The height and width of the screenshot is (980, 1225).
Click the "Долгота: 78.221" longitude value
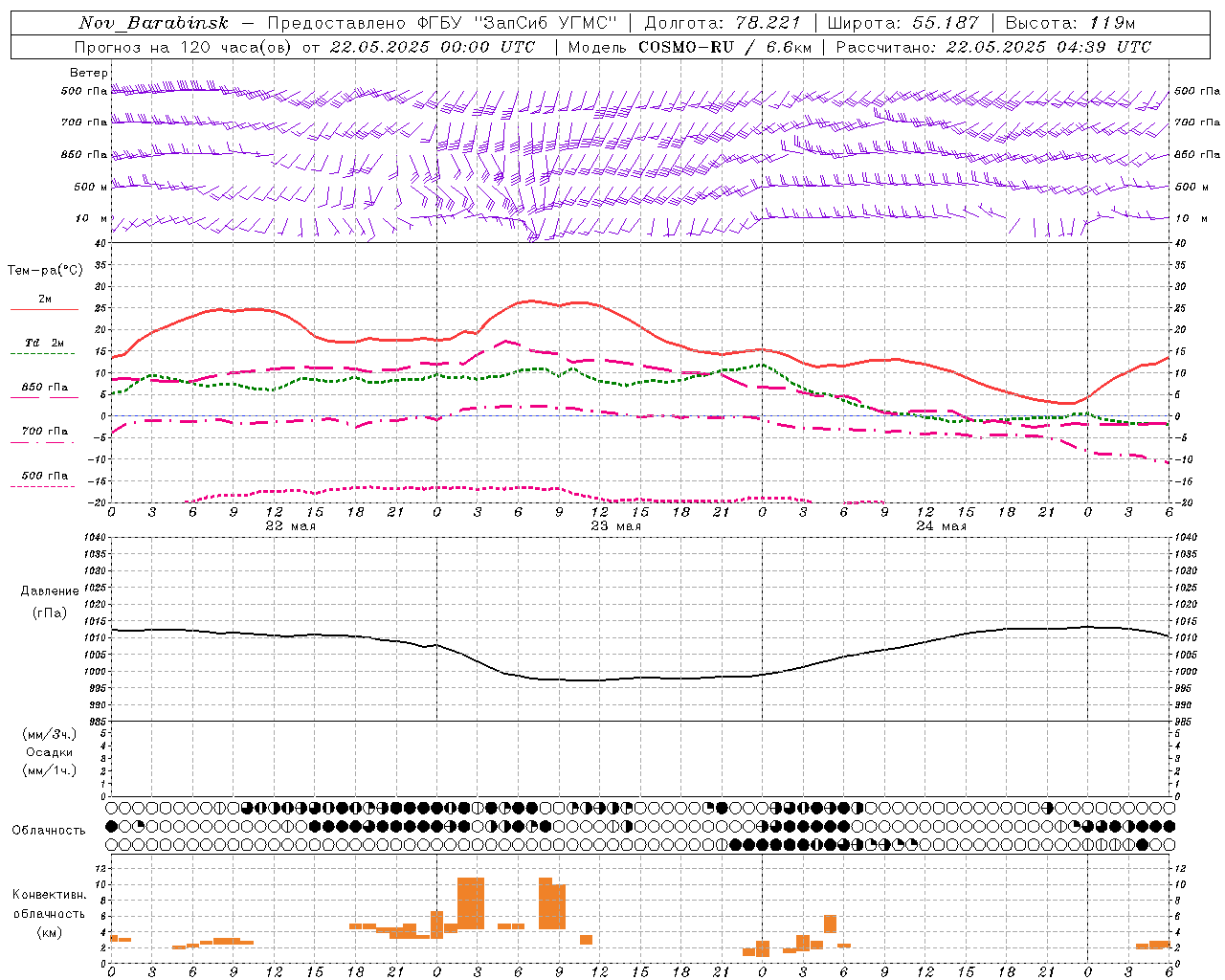pos(723,23)
